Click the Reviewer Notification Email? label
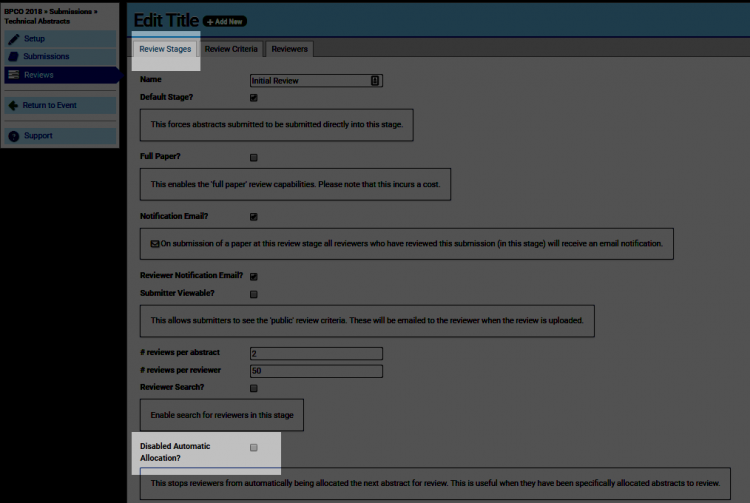 coord(191,275)
